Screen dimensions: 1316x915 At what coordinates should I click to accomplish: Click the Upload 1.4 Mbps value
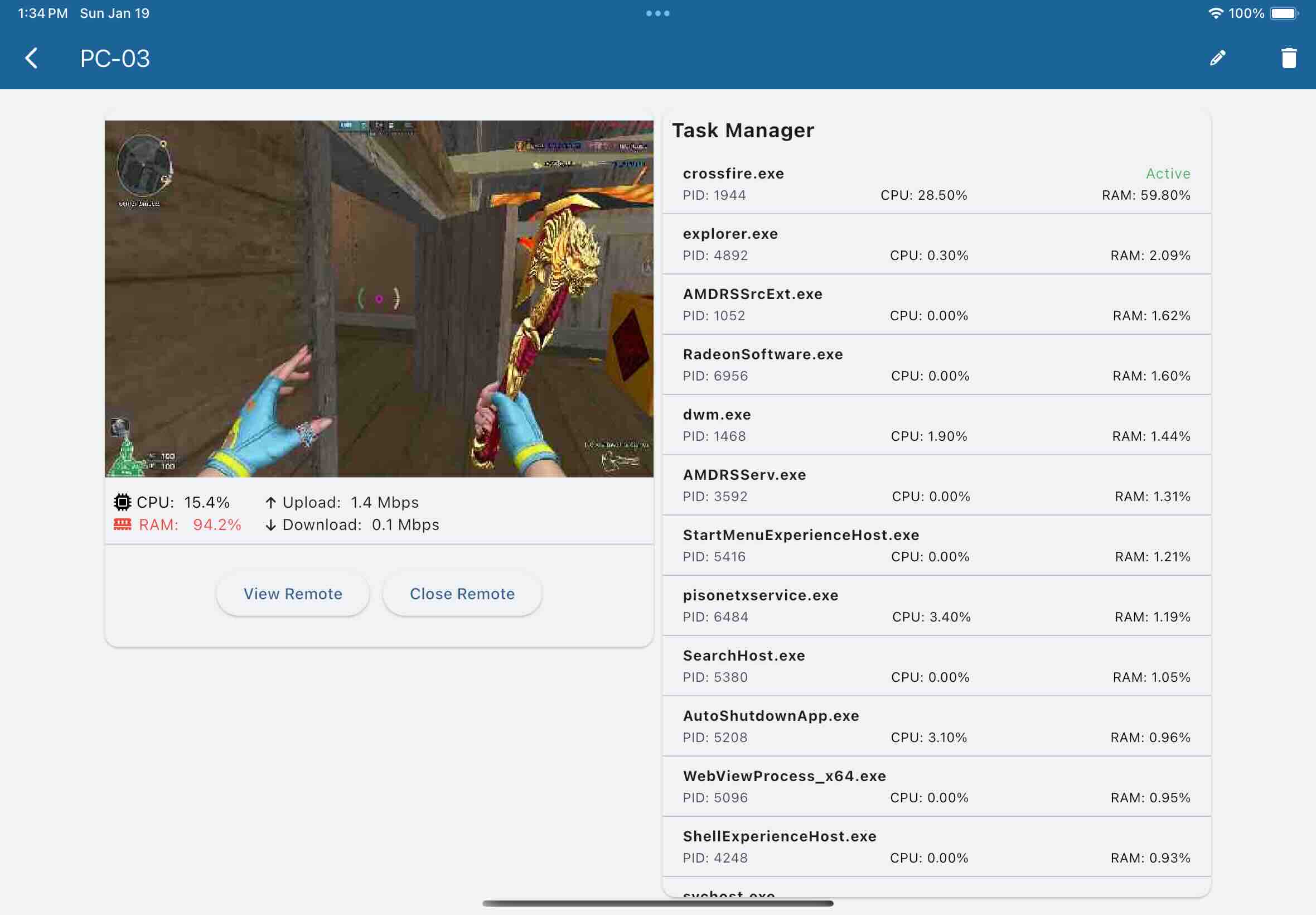(384, 502)
